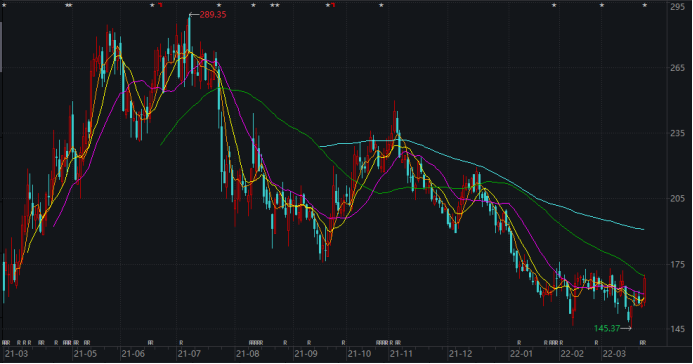Click the 175 price axis label
Image resolution: width=693 pixels, height=364 pixels.
[x=678, y=265]
